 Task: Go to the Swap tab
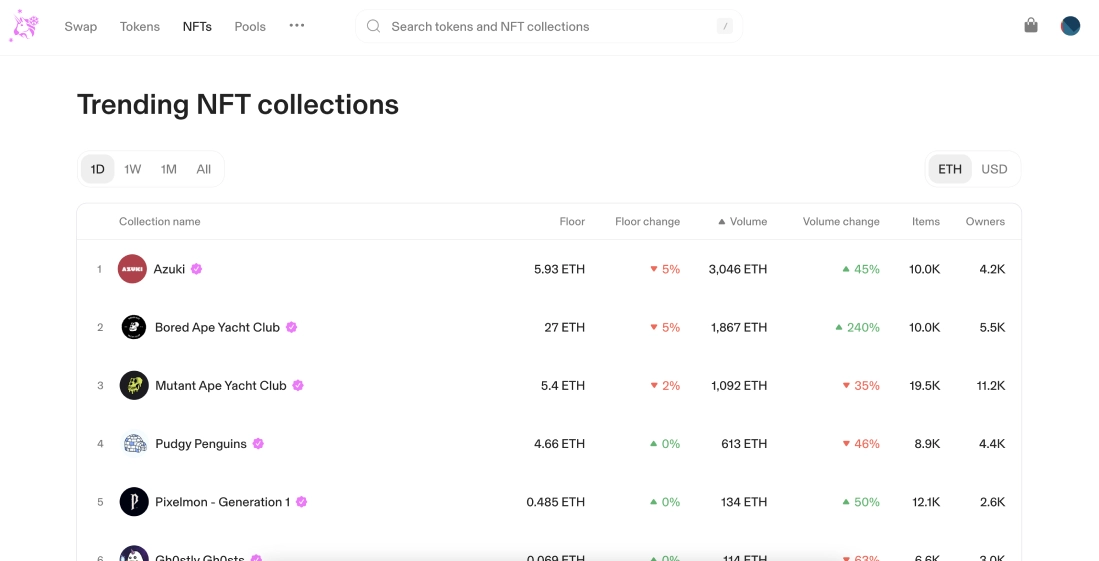coord(81,27)
